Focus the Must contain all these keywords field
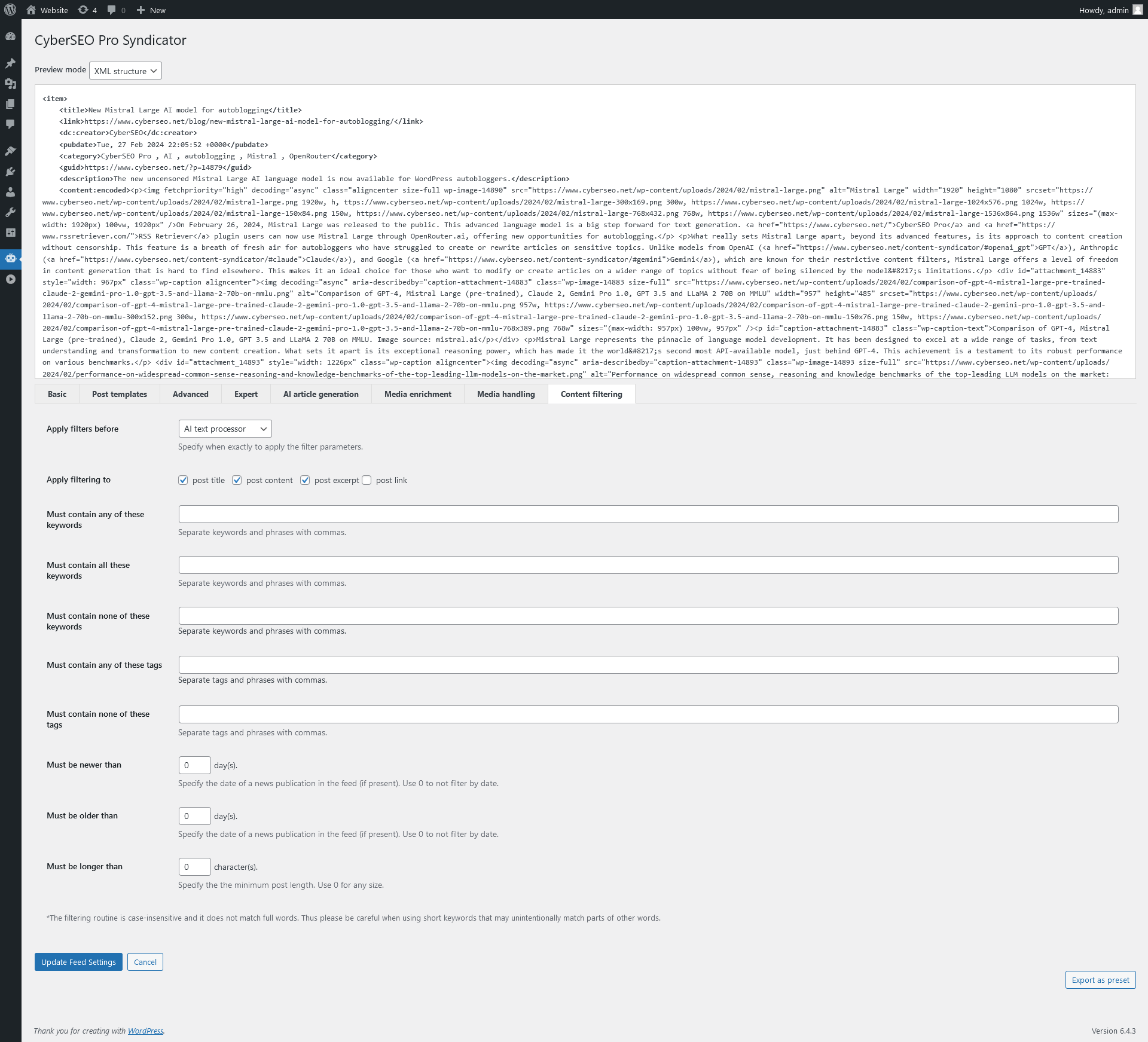 click(x=649, y=565)
